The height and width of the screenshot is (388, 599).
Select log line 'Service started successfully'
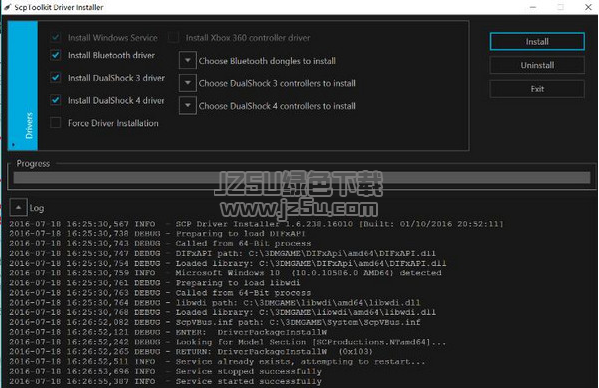click(165, 381)
